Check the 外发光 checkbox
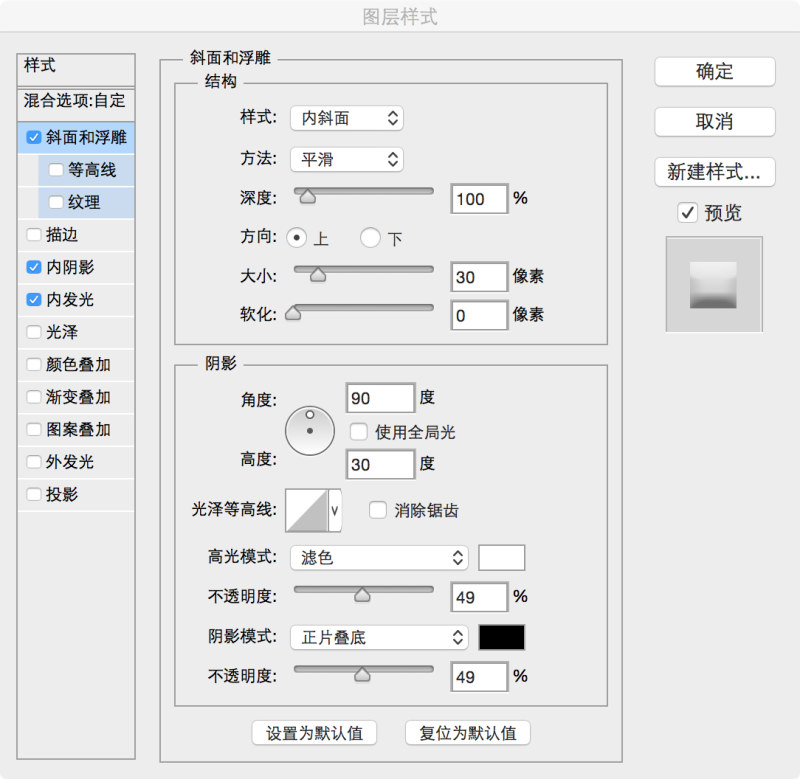The width and height of the screenshot is (800, 779). point(34,462)
